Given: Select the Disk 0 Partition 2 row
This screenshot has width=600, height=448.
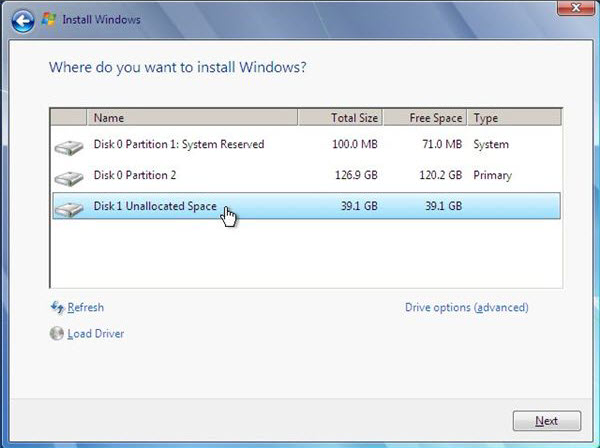Looking at the screenshot, I should pos(306,175).
